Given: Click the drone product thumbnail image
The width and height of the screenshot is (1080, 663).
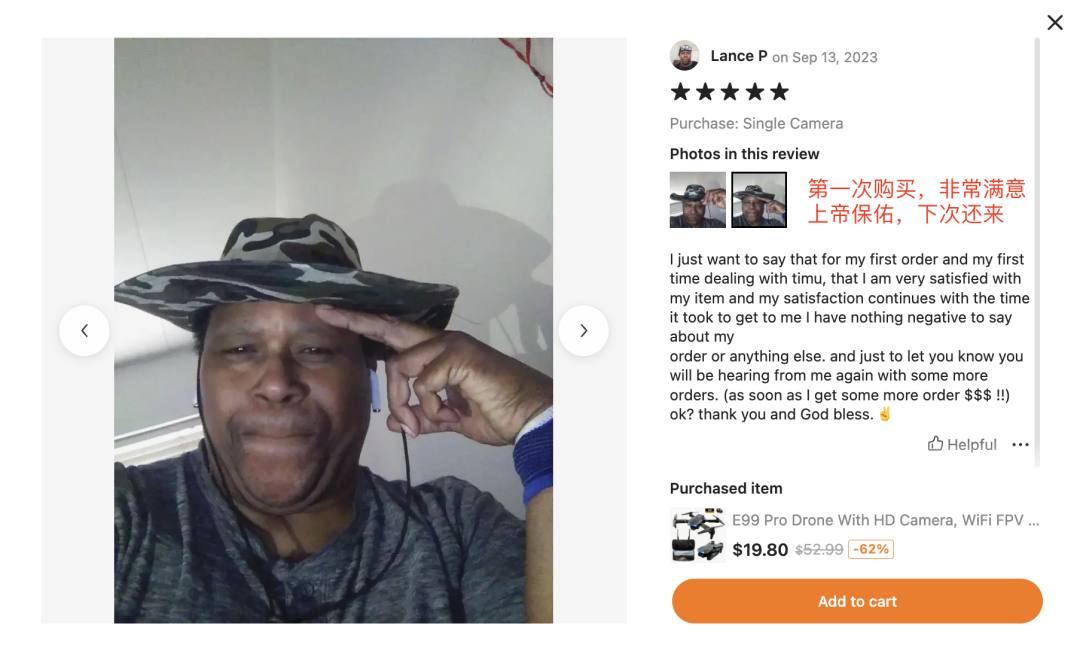Looking at the screenshot, I should coord(697,535).
